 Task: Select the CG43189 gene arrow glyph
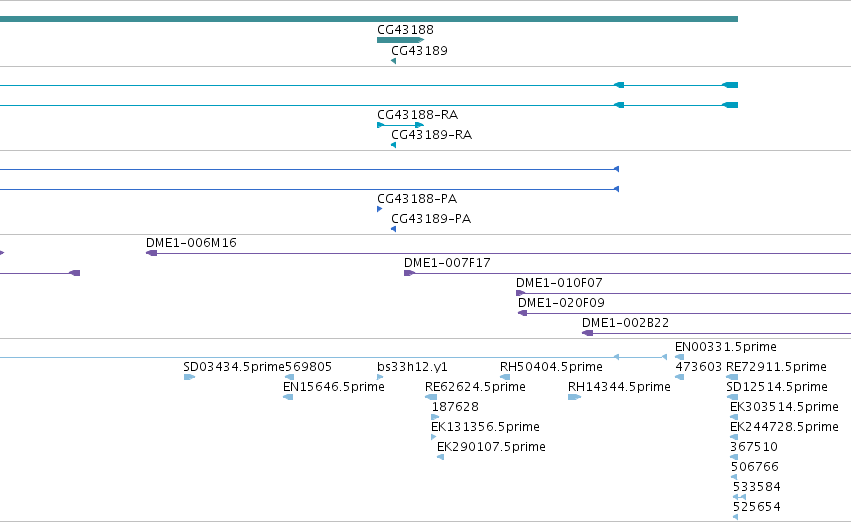pos(393,61)
